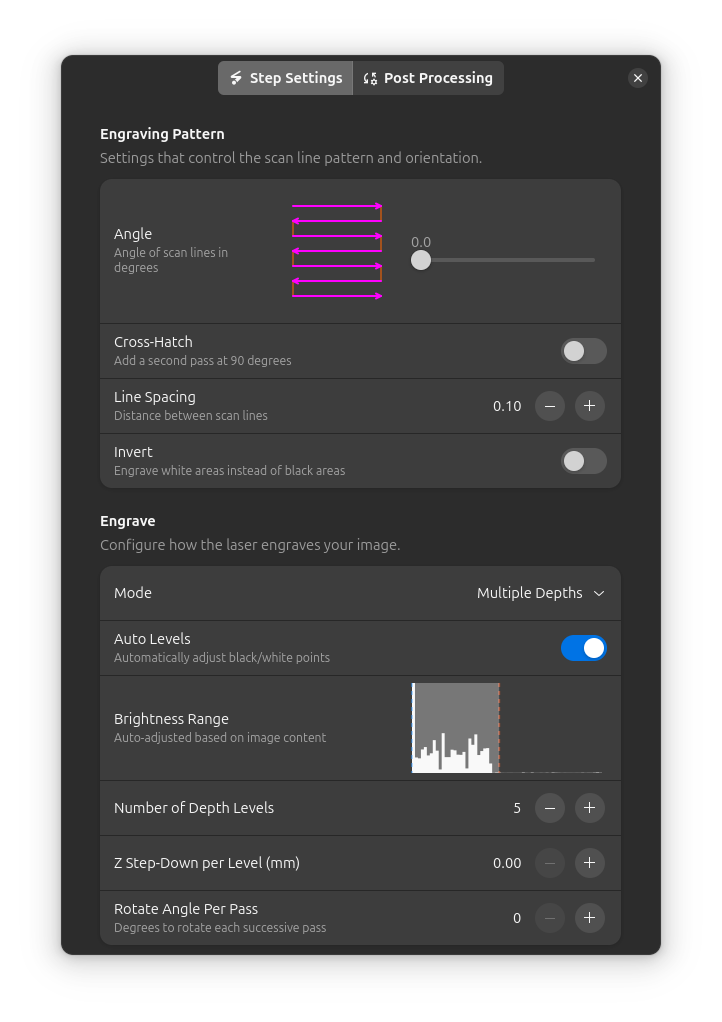This screenshot has height=1022, width=722.
Task: Switch to the Step Settings tab
Action: pos(286,78)
